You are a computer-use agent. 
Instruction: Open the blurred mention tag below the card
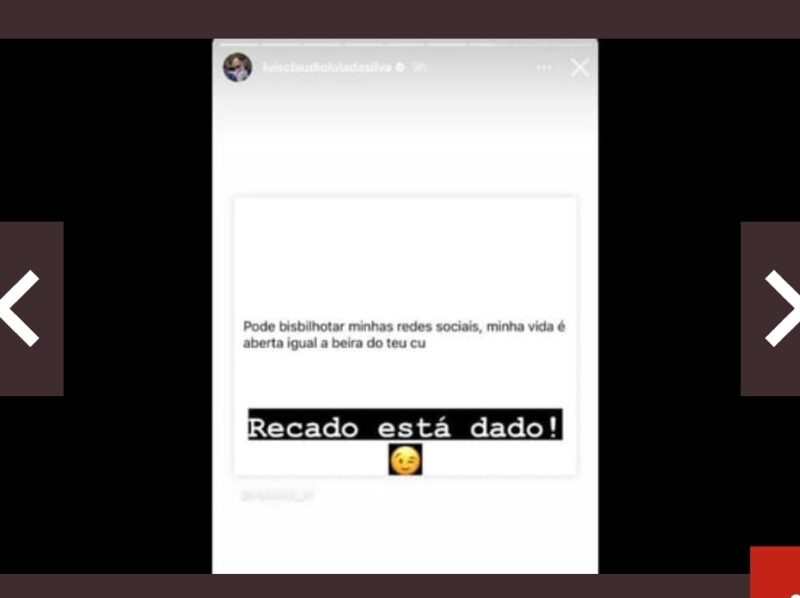(278, 495)
